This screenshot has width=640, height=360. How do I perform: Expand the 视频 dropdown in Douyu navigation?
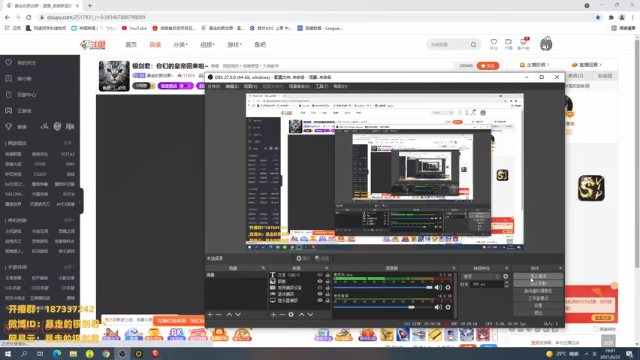(x=207, y=44)
